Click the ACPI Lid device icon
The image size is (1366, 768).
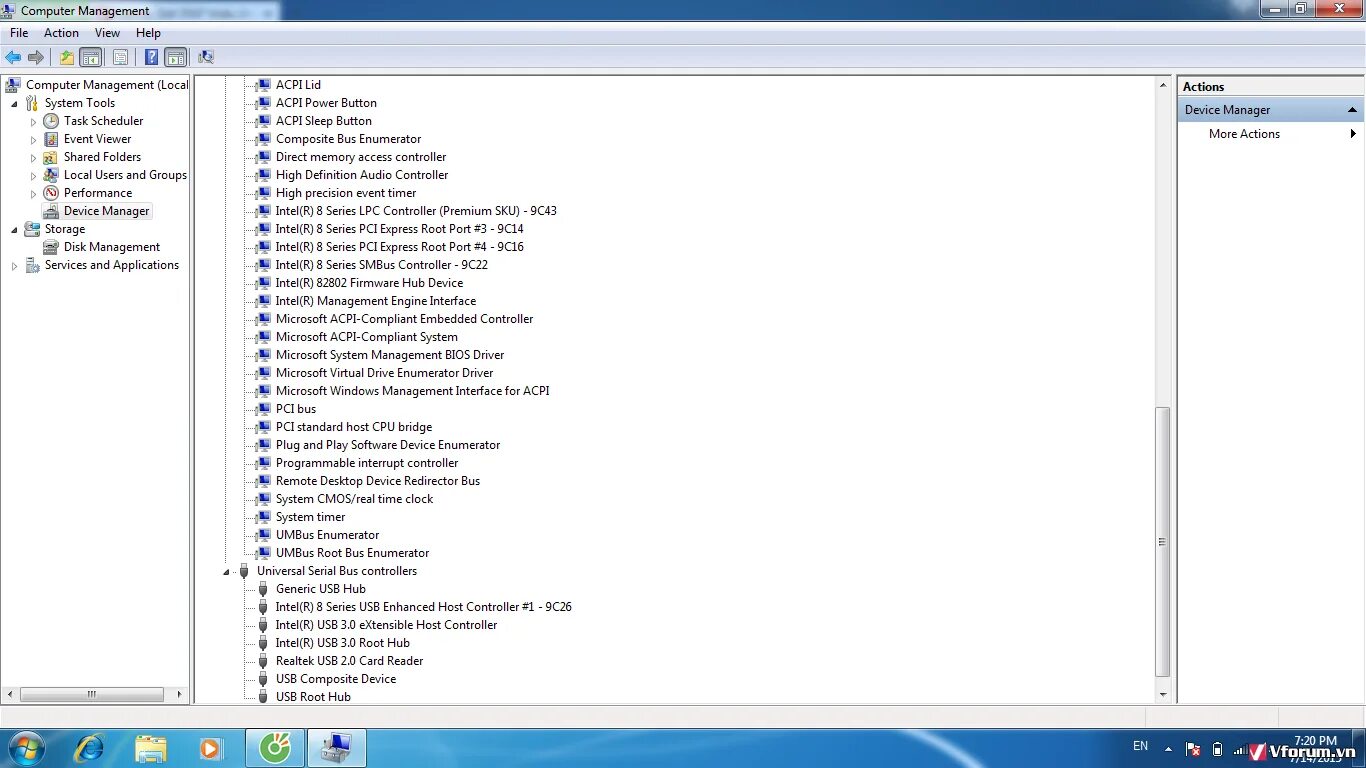[x=263, y=85]
